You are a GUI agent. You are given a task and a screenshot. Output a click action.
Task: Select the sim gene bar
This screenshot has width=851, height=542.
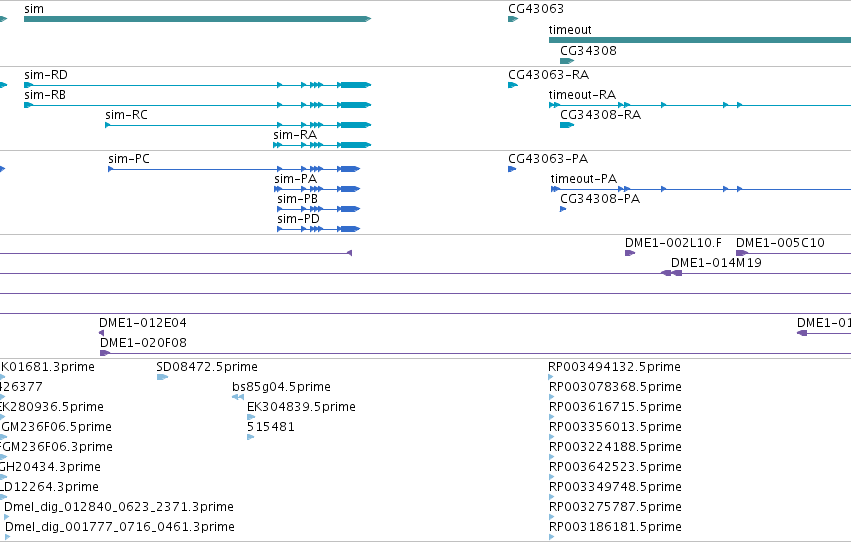[x=198, y=19]
